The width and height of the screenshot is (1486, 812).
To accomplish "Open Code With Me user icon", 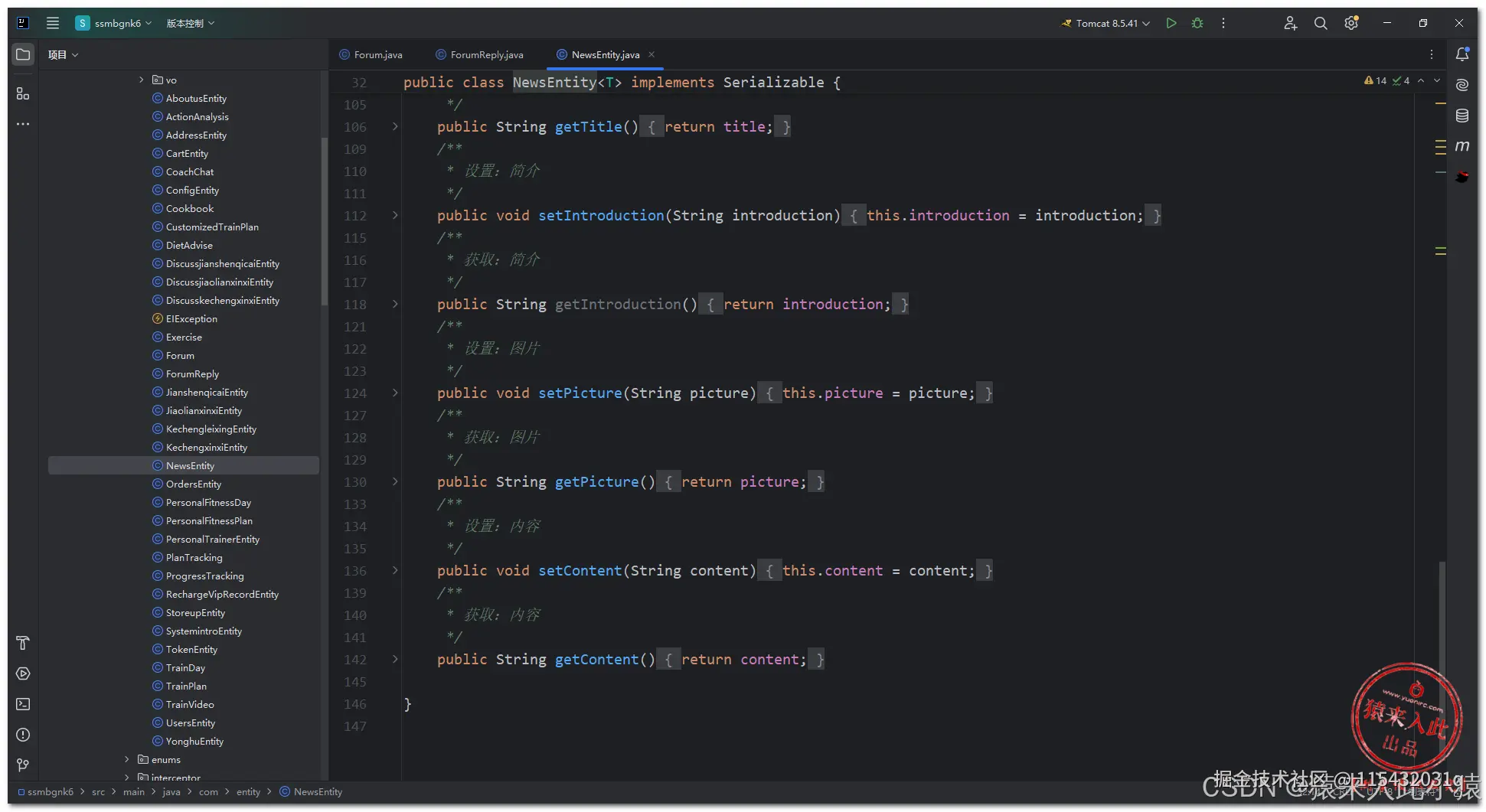I will pos(1291,23).
